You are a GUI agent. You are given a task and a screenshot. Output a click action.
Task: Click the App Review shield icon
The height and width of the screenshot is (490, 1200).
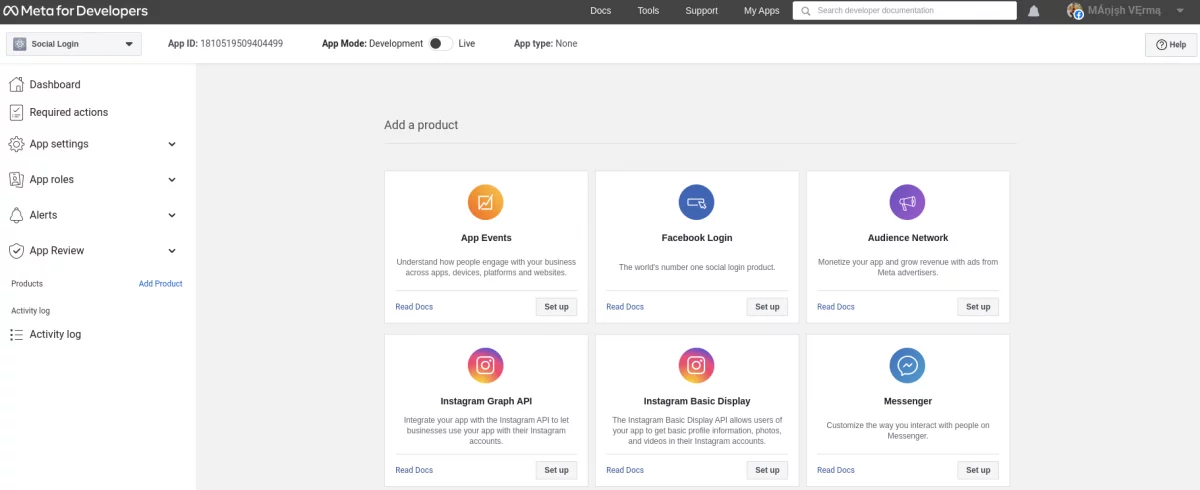[16, 251]
